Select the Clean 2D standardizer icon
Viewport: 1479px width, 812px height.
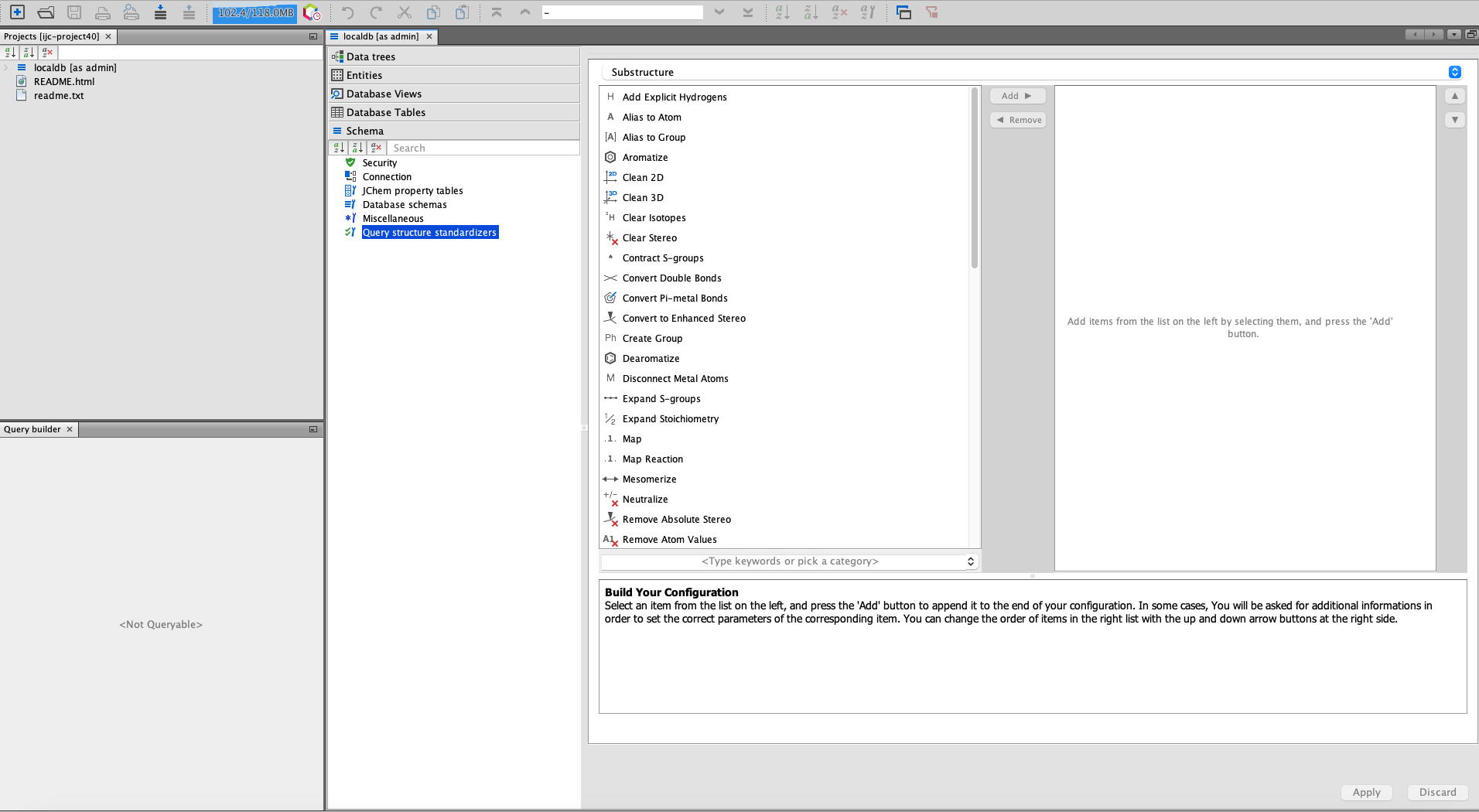tap(610, 177)
